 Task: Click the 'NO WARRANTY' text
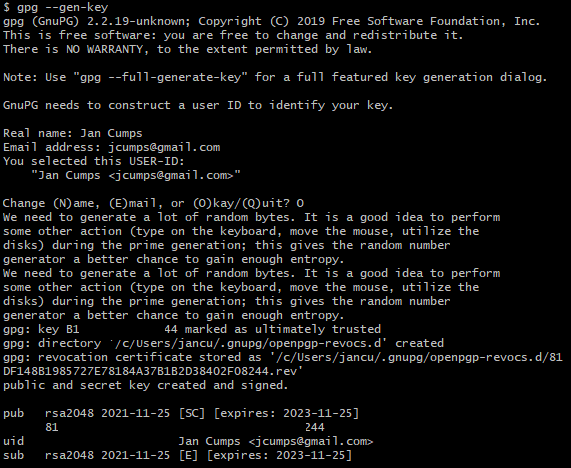coord(105,49)
